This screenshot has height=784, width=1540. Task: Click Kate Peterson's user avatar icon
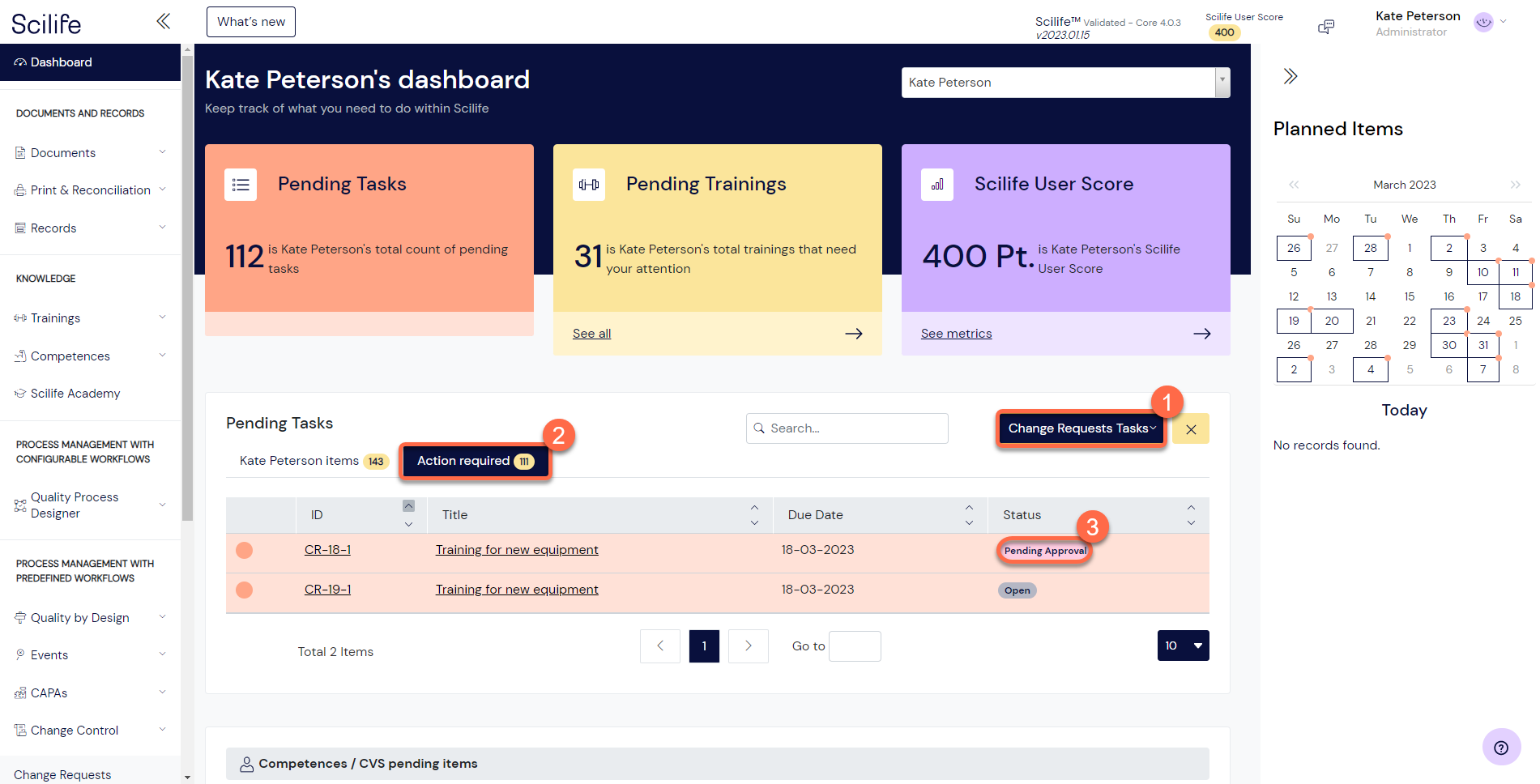coord(1483,23)
